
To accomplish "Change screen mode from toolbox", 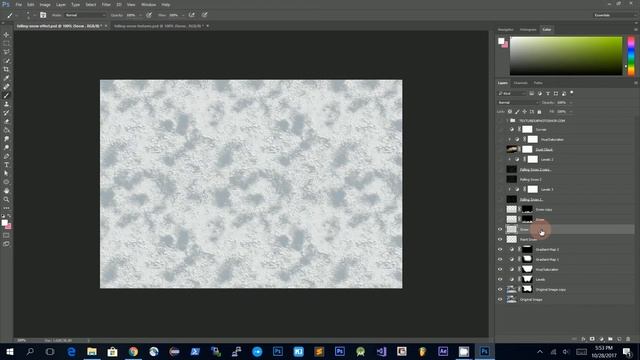I will click(6, 244).
